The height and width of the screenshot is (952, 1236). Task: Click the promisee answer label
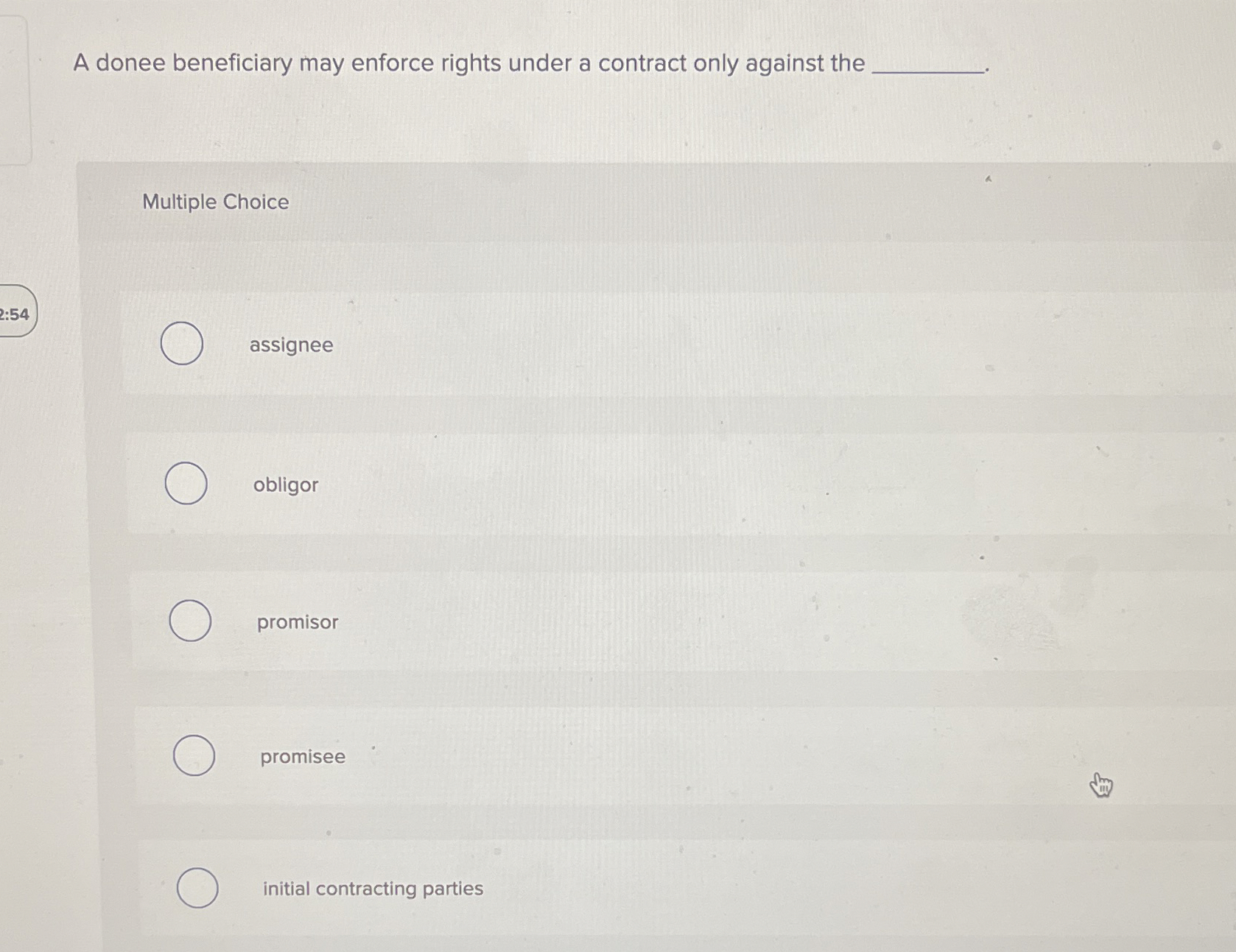(x=302, y=756)
